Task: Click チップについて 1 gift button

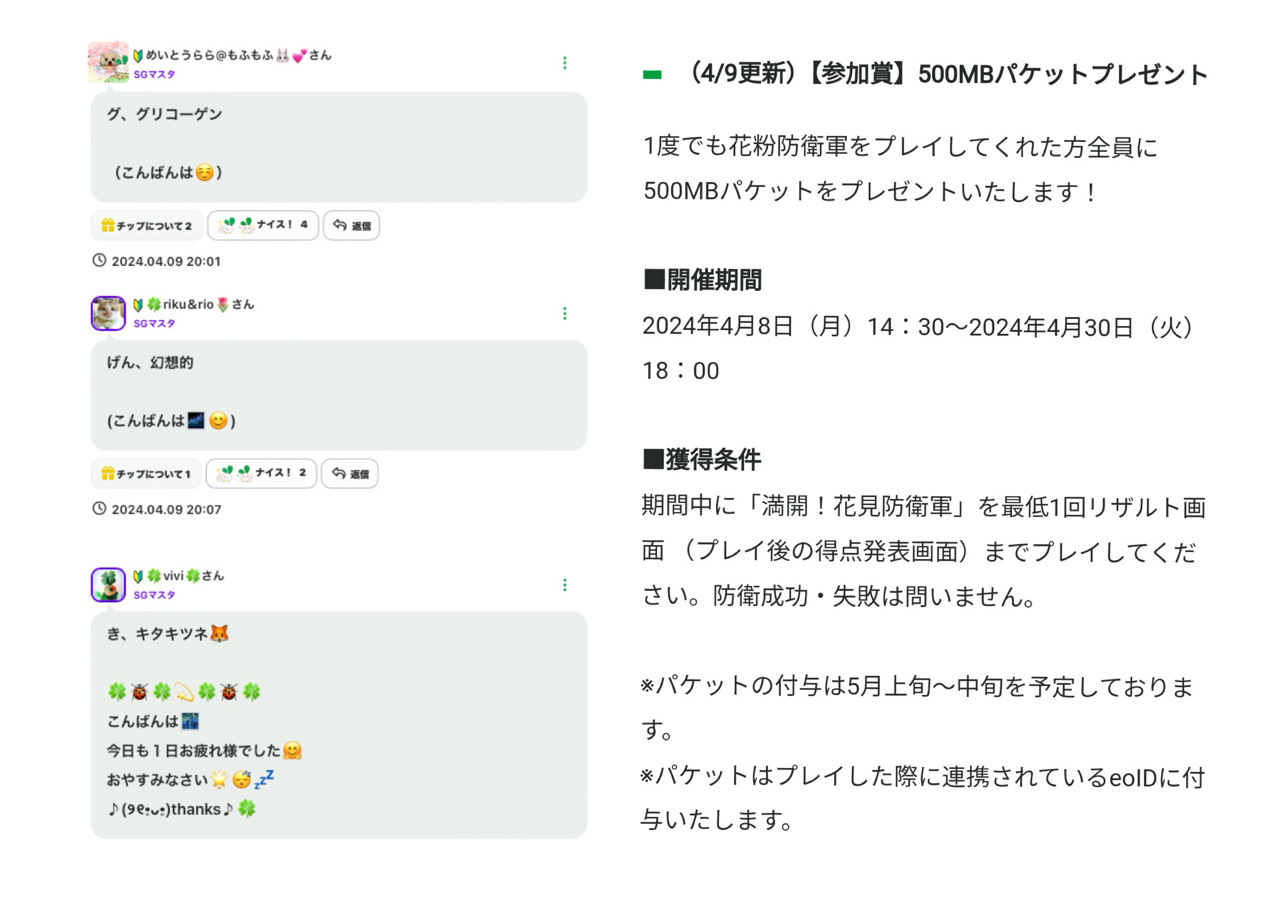Action: [146, 474]
